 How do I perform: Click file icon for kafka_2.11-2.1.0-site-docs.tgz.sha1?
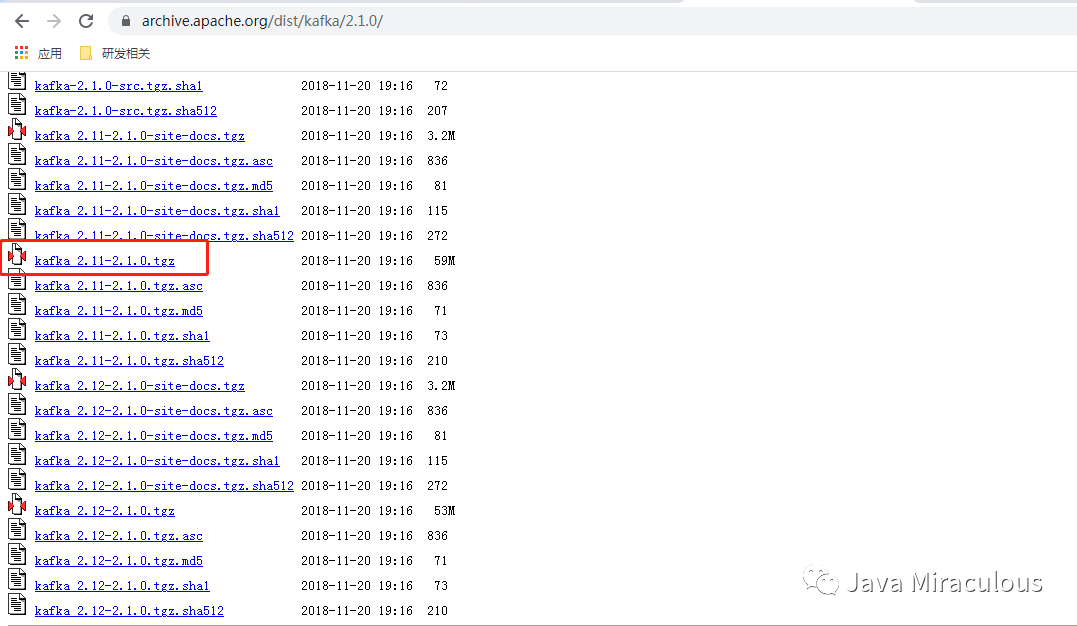click(x=17, y=205)
